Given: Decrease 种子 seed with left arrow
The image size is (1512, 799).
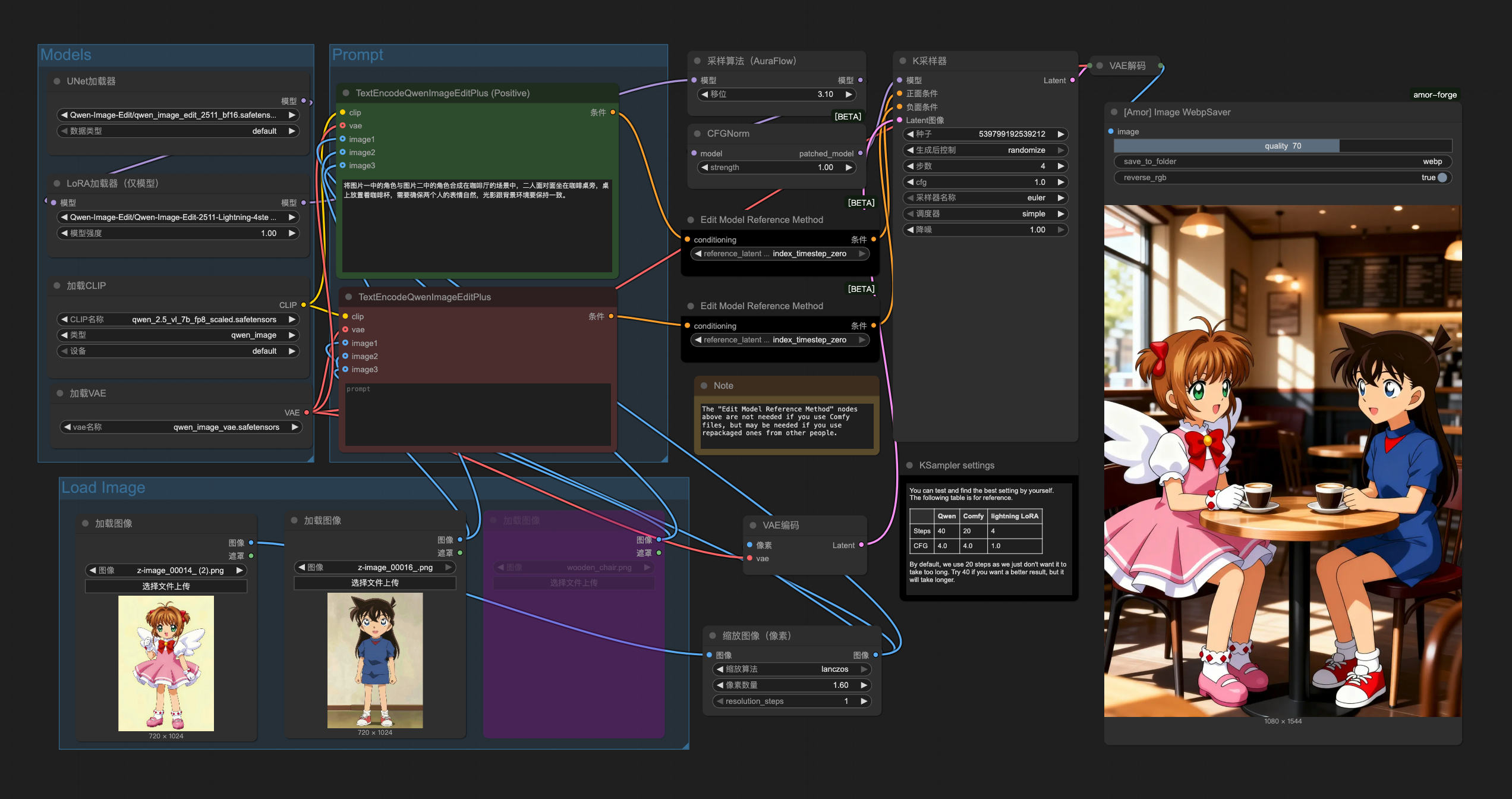Looking at the screenshot, I should [910, 134].
